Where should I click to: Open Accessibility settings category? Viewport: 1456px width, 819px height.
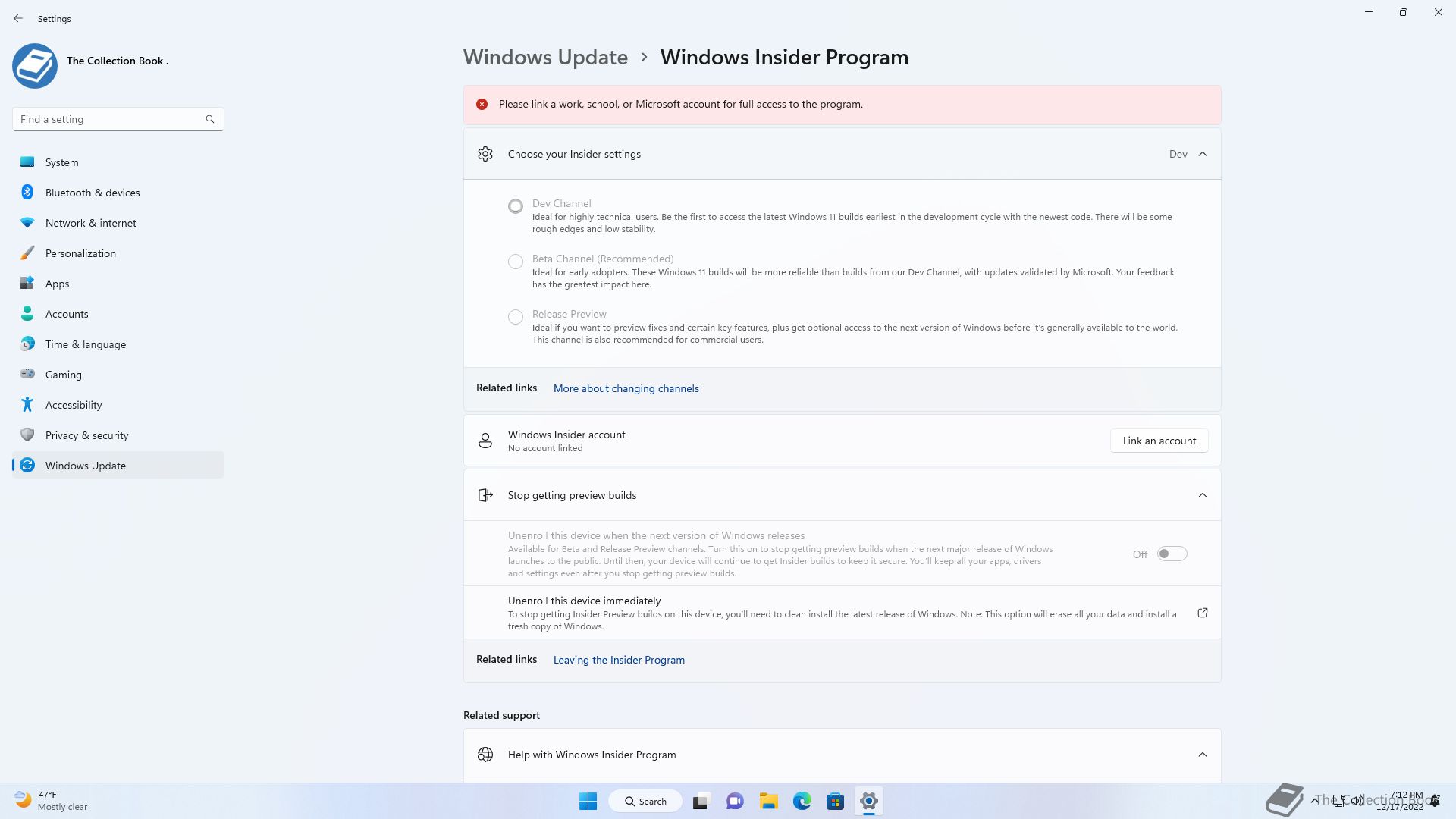[118, 404]
